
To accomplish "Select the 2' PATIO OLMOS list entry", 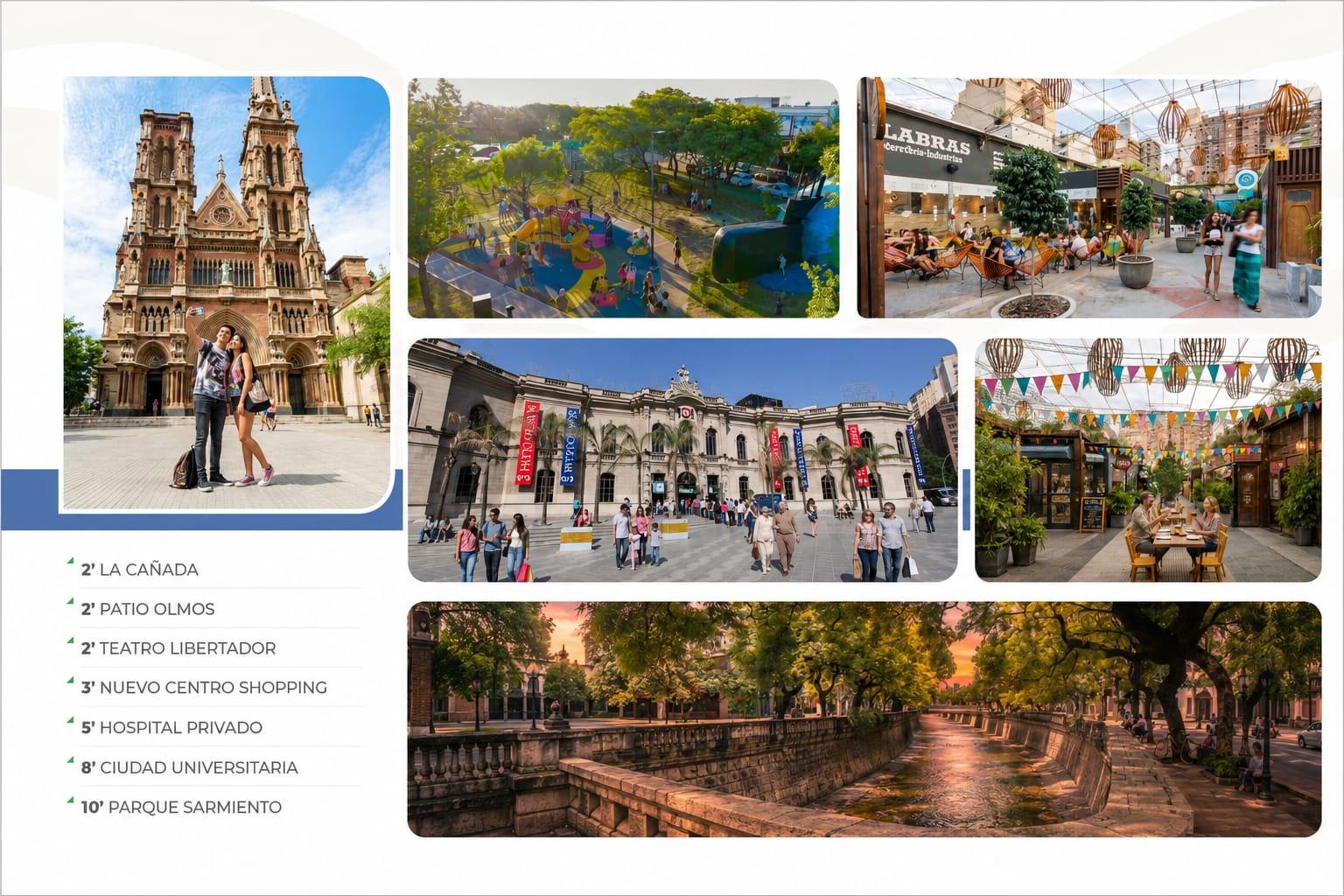I will point(148,609).
